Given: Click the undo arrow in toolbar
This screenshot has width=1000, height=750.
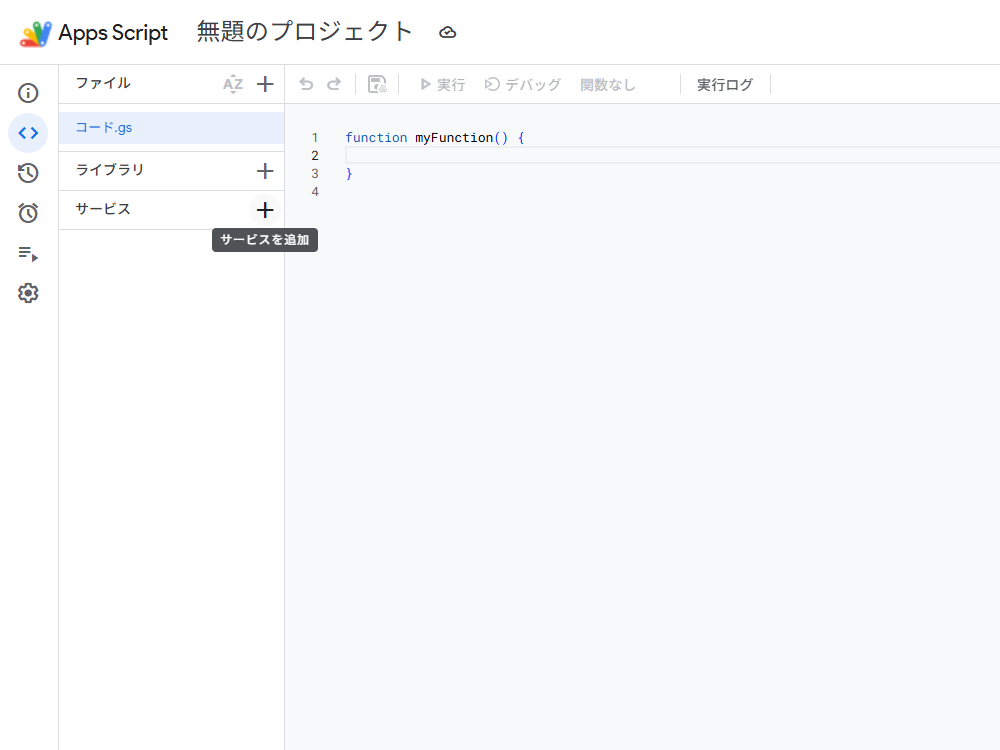Looking at the screenshot, I should click(306, 84).
